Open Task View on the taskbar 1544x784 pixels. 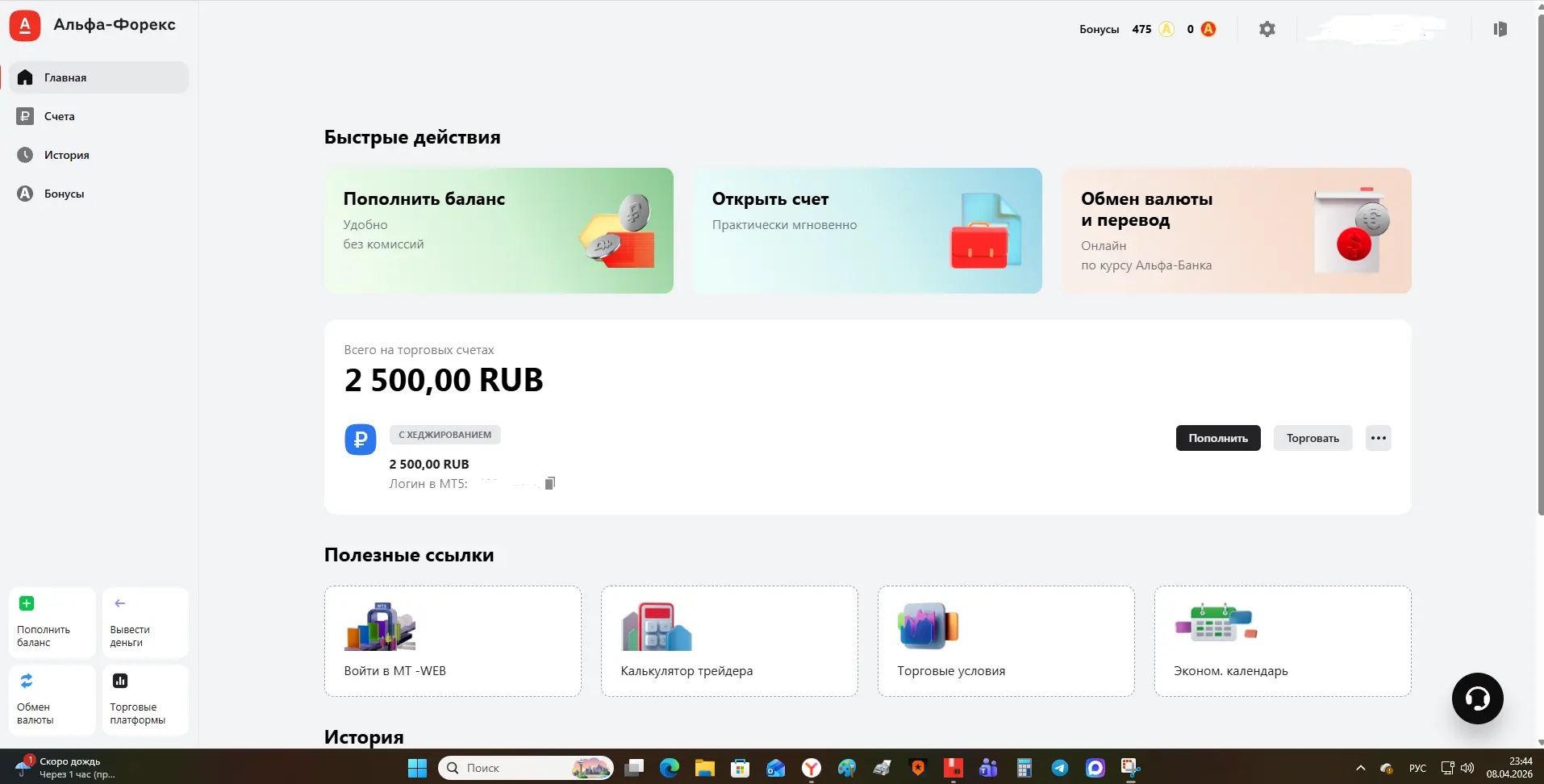(634, 768)
